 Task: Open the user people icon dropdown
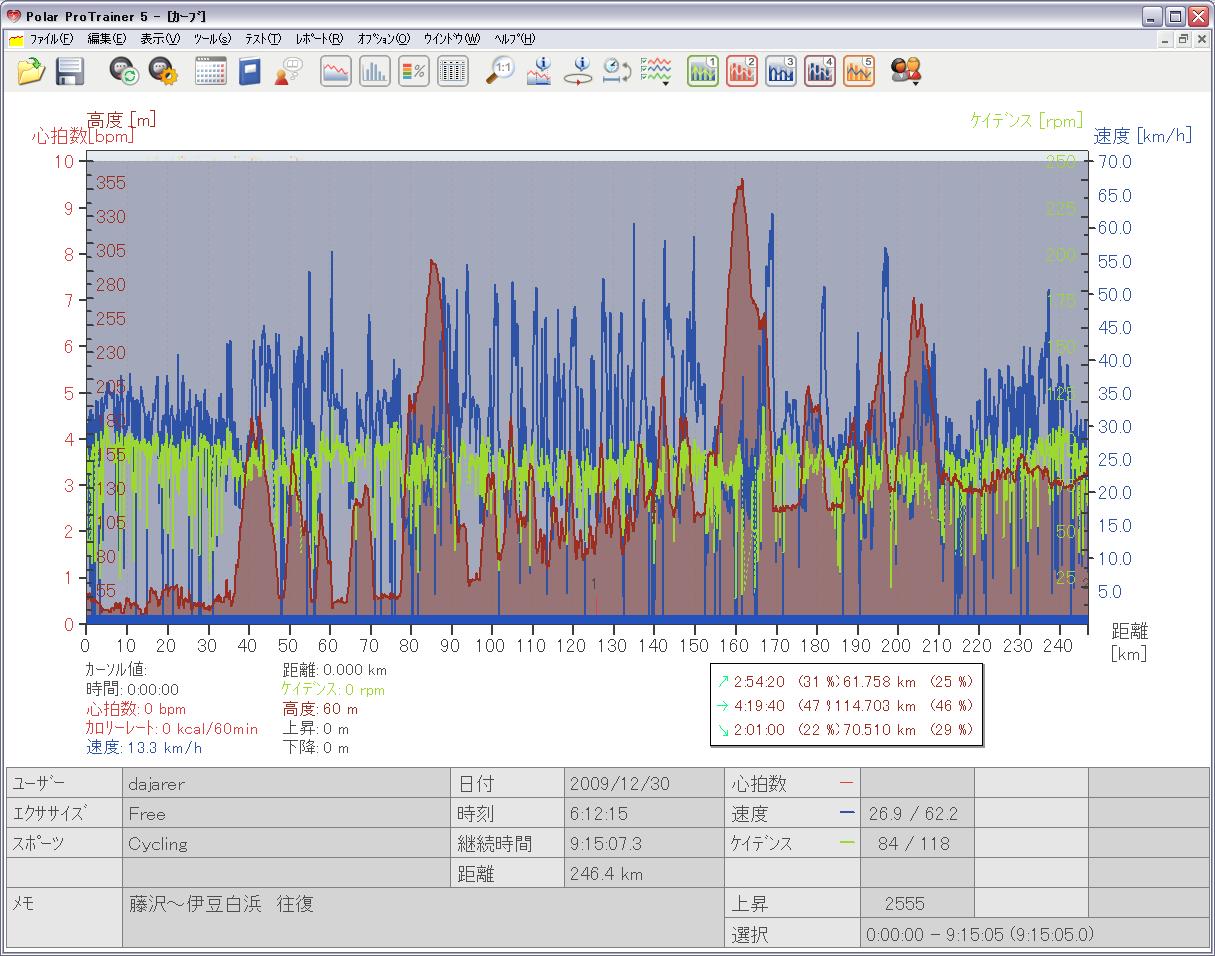tap(906, 71)
